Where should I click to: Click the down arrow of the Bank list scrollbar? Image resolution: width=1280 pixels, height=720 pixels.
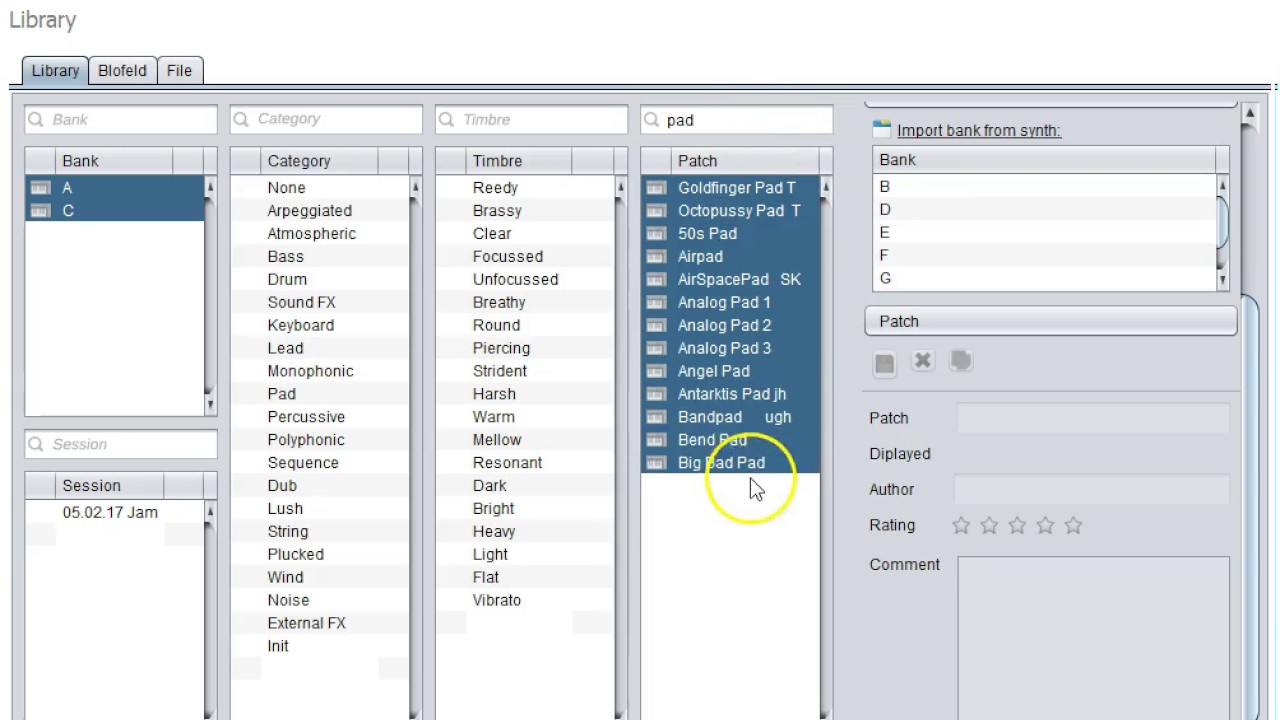(x=210, y=405)
